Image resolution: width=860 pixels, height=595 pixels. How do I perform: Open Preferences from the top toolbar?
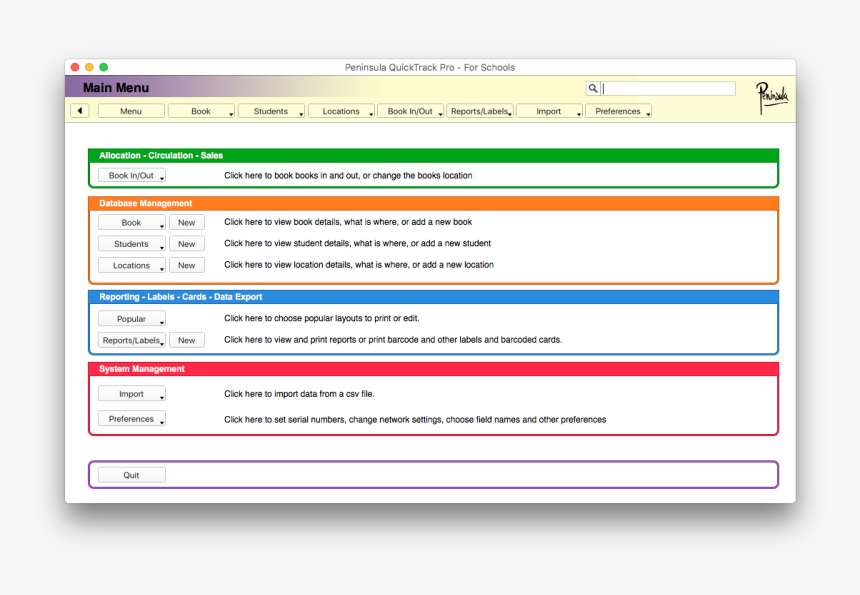[x=618, y=111]
